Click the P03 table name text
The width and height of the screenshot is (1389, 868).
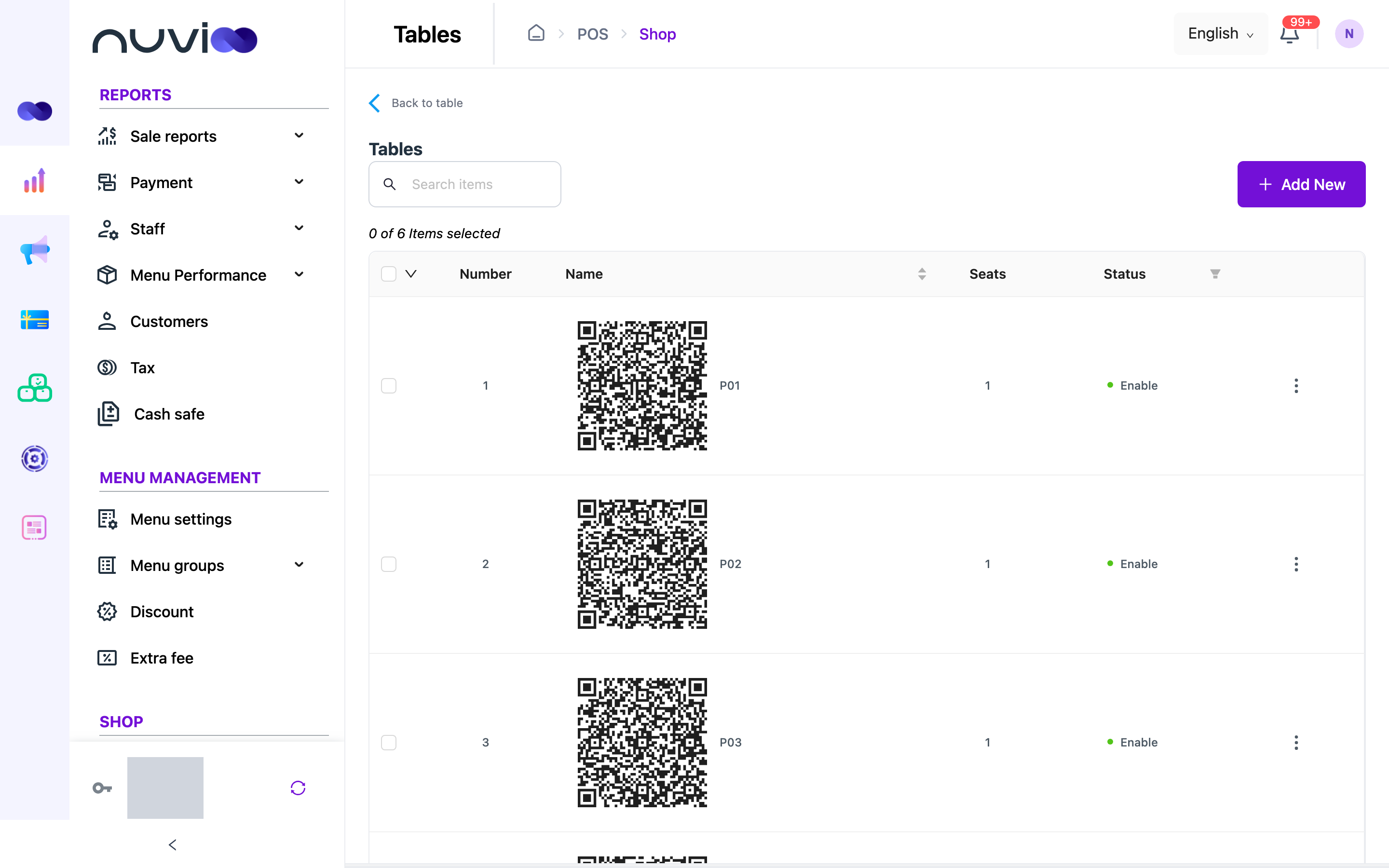(x=730, y=743)
